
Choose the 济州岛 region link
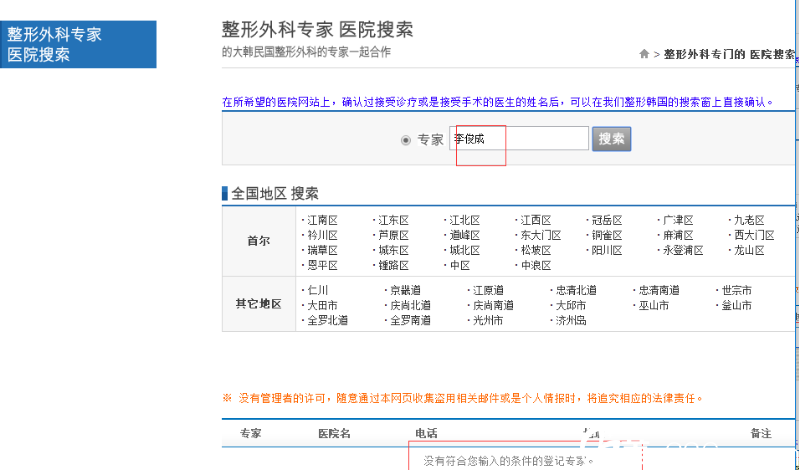(x=571, y=320)
